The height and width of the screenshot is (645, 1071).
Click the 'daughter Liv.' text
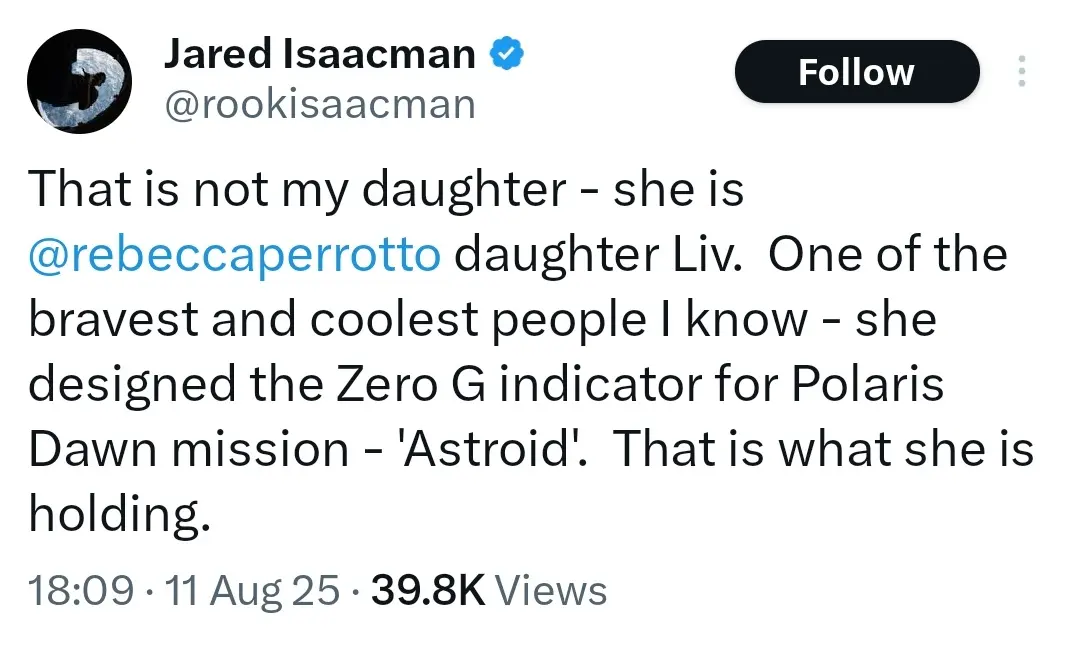pyautogui.click(x=598, y=255)
